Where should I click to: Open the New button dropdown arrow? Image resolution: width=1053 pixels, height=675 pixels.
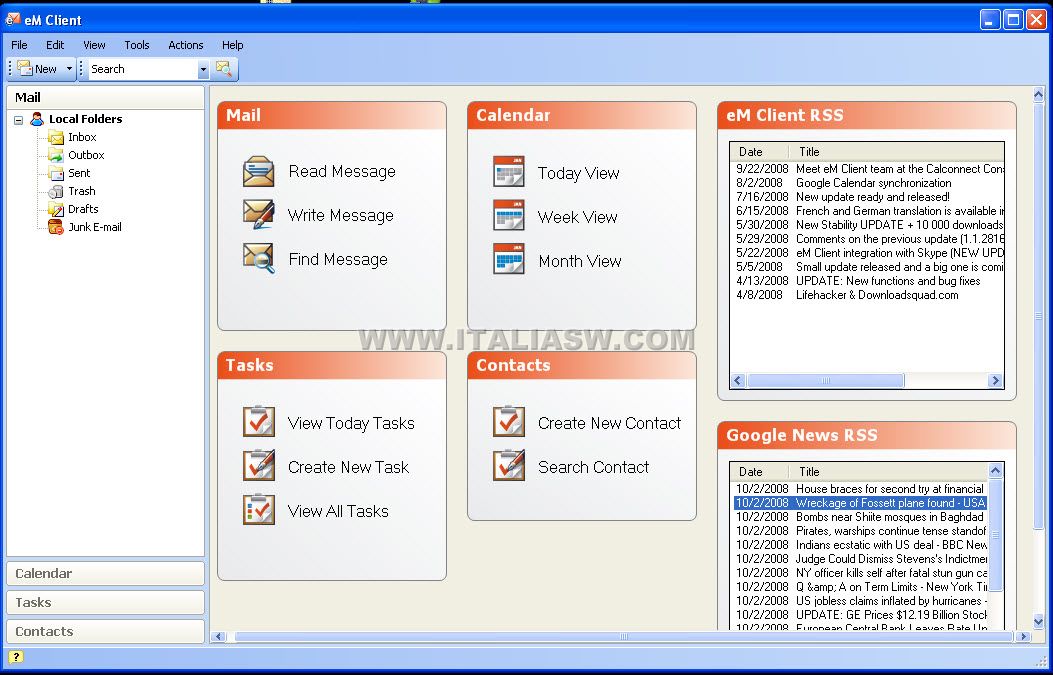click(68, 69)
